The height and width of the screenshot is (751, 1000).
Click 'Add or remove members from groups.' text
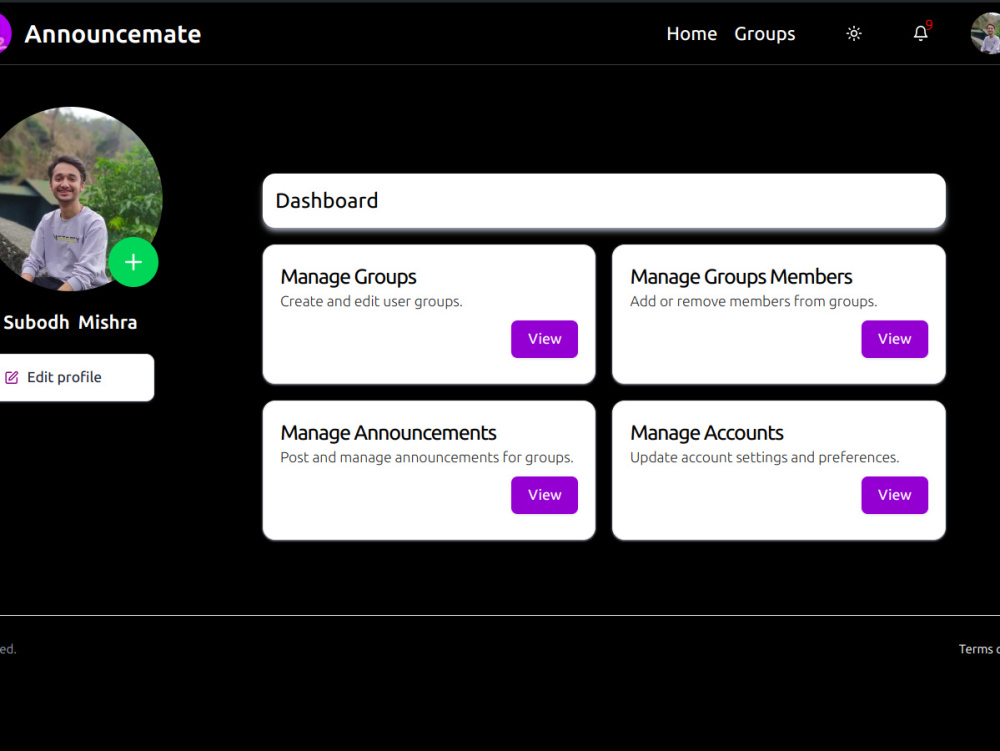click(753, 302)
